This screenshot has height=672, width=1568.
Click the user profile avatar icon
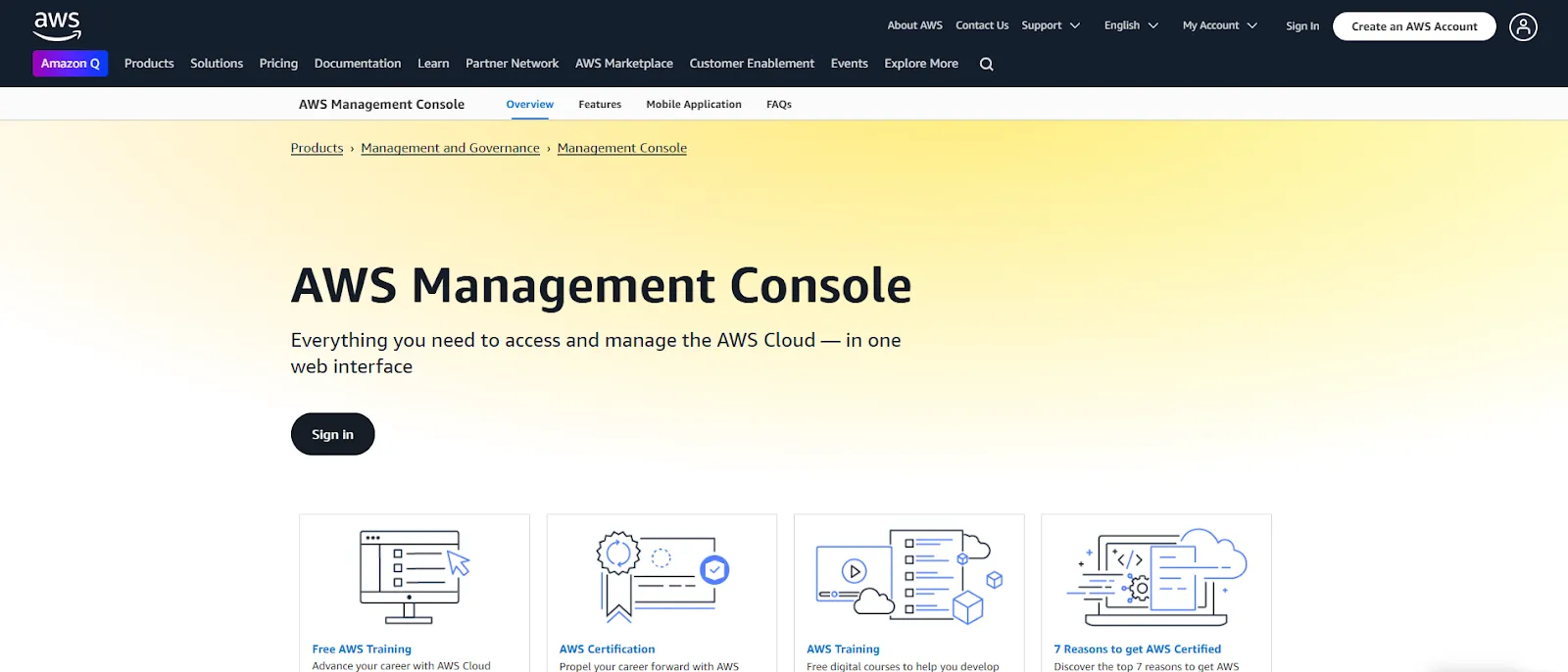(x=1523, y=26)
